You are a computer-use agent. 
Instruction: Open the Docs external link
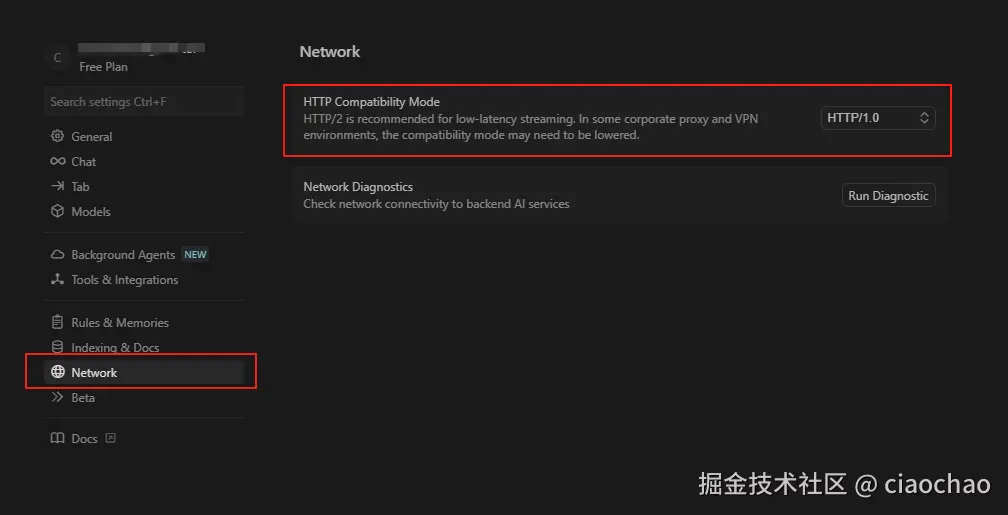click(111, 438)
